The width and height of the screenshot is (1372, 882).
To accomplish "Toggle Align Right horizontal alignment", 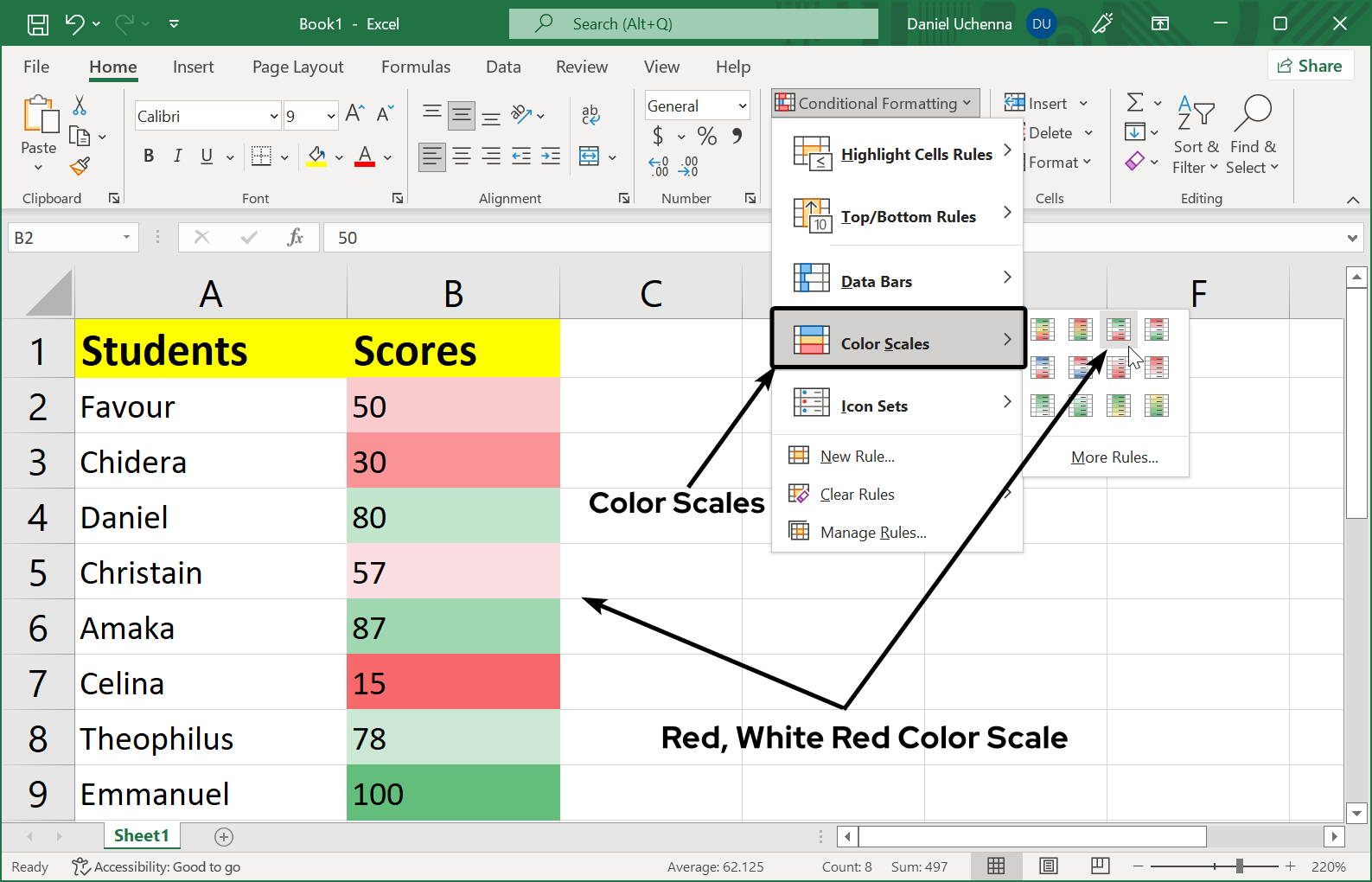I will click(x=491, y=157).
